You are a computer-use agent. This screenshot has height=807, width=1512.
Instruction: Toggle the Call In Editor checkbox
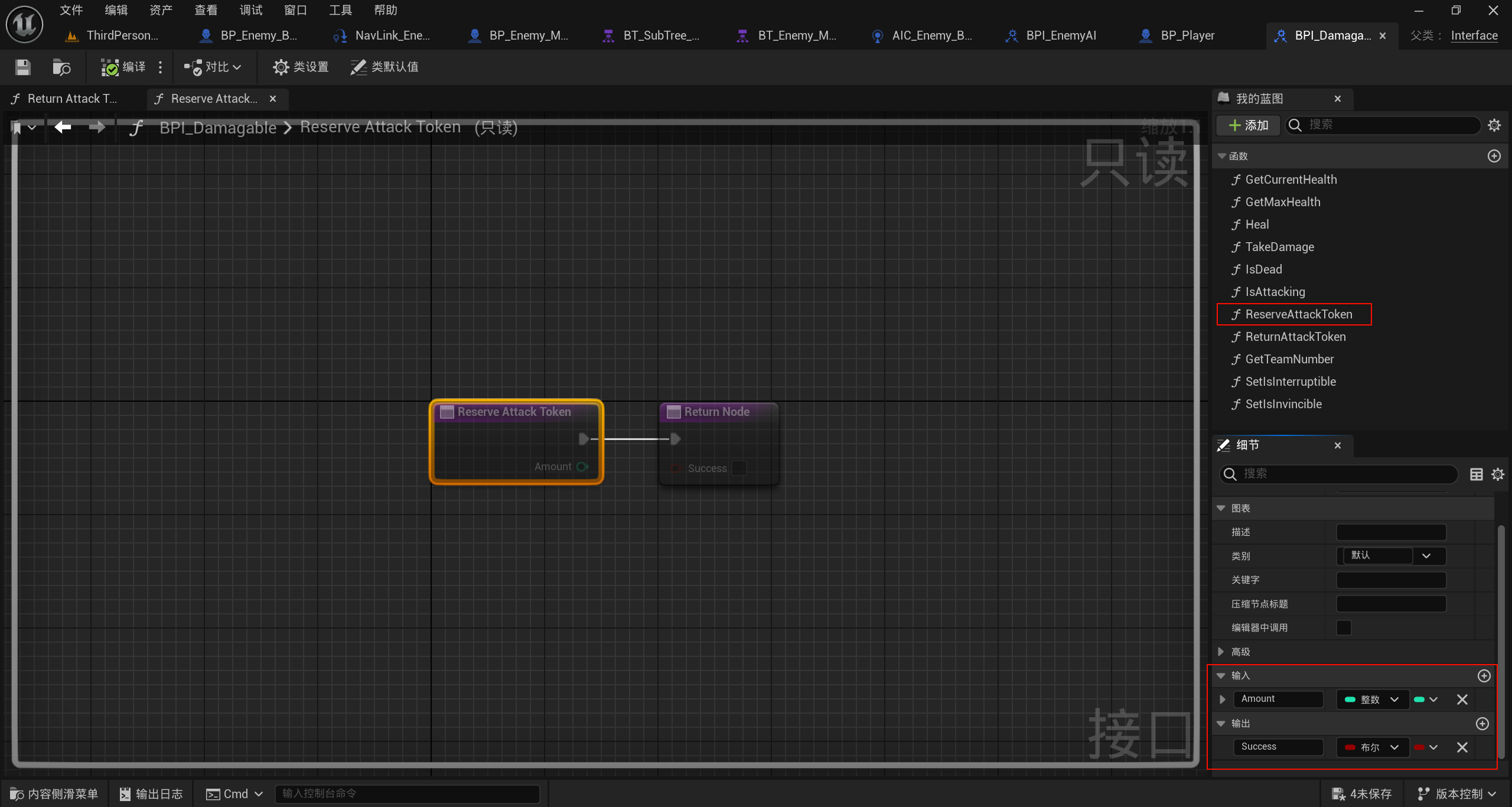(x=1343, y=627)
